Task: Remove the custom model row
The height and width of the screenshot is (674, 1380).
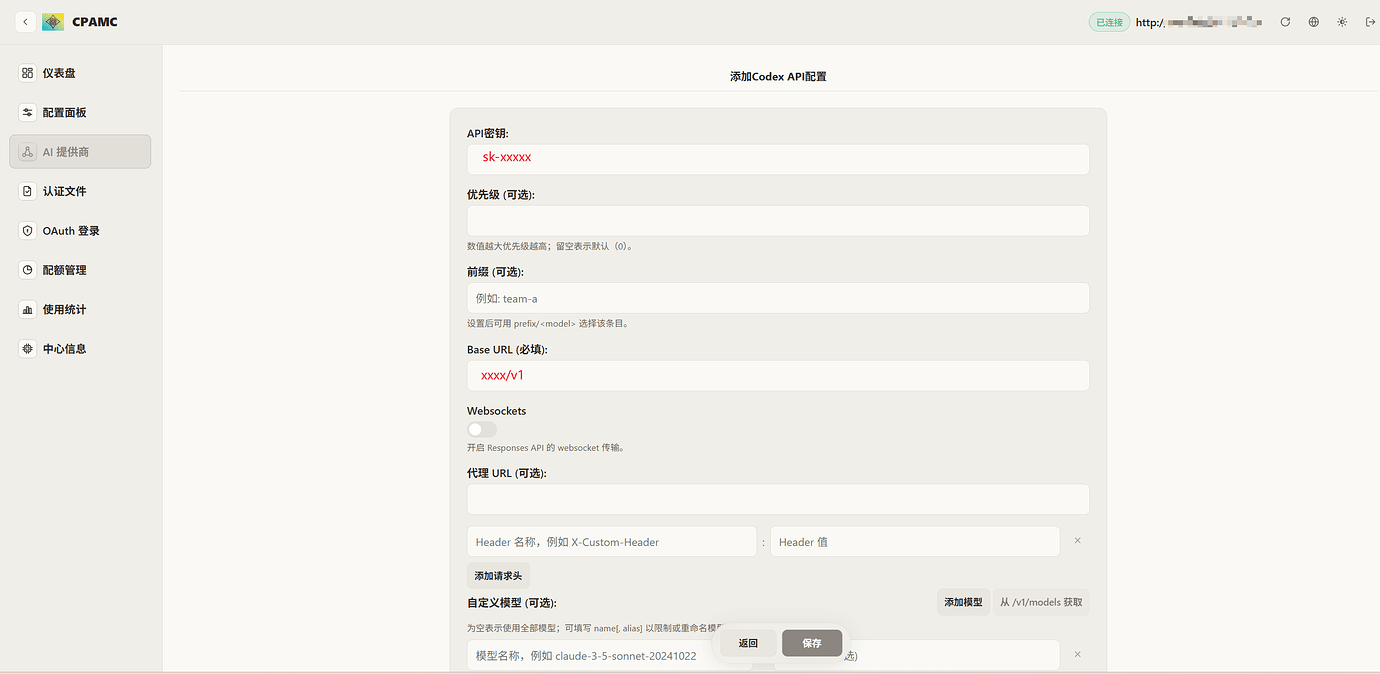Action: click(x=1077, y=655)
